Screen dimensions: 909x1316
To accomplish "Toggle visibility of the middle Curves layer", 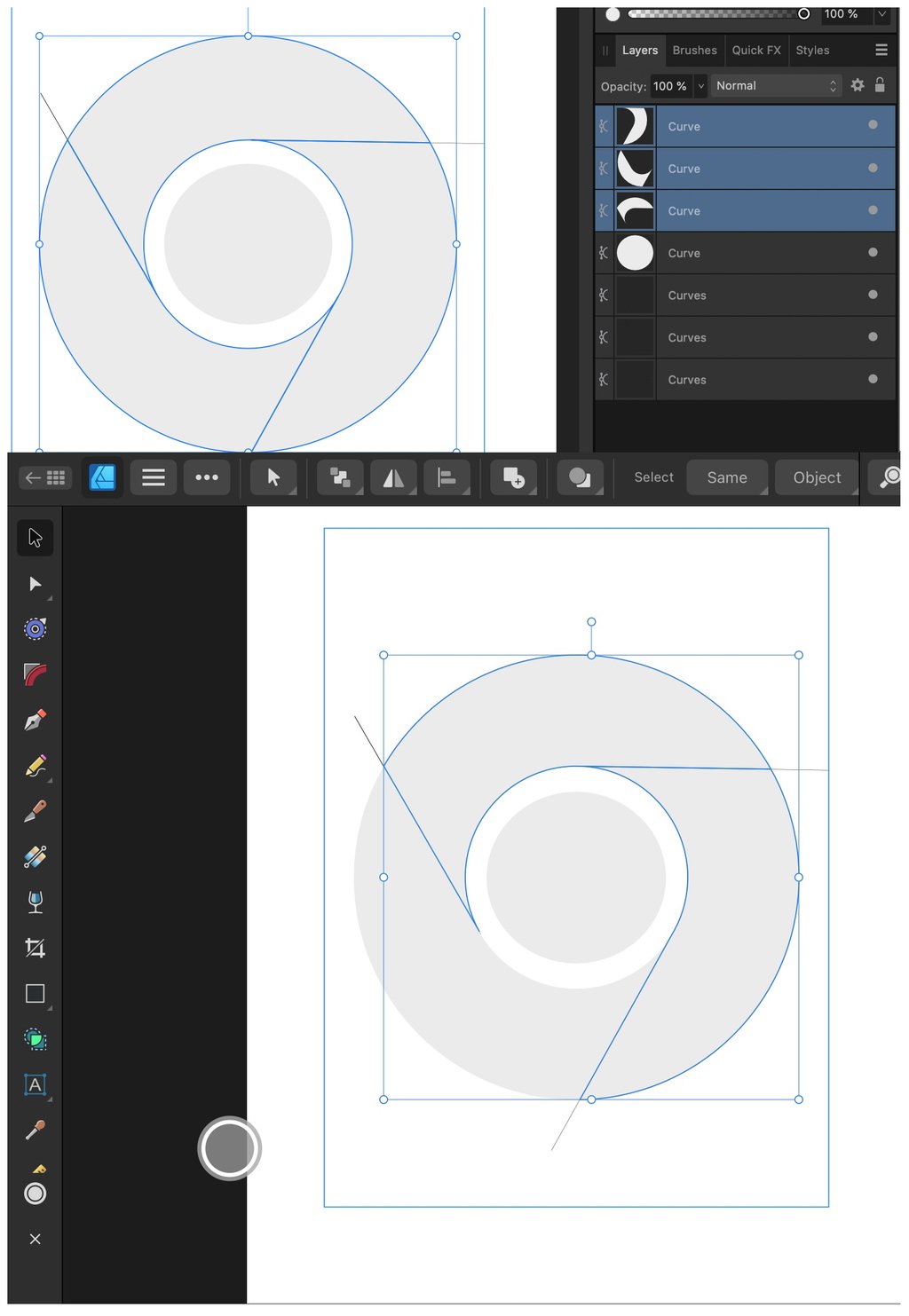I will pyautogui.click(x=873, y=336).
